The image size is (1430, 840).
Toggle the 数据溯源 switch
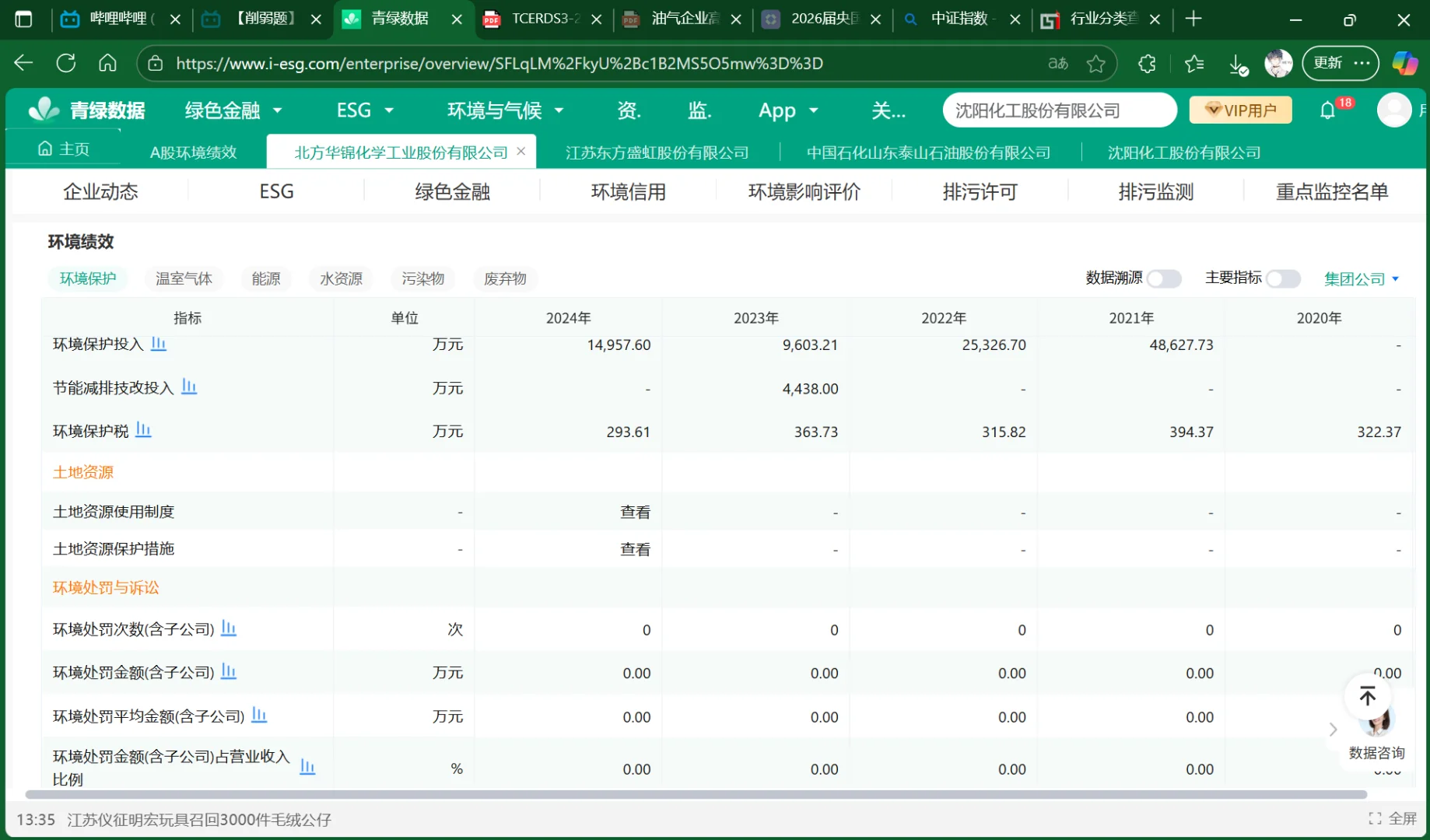click(x=1164, y=278)
